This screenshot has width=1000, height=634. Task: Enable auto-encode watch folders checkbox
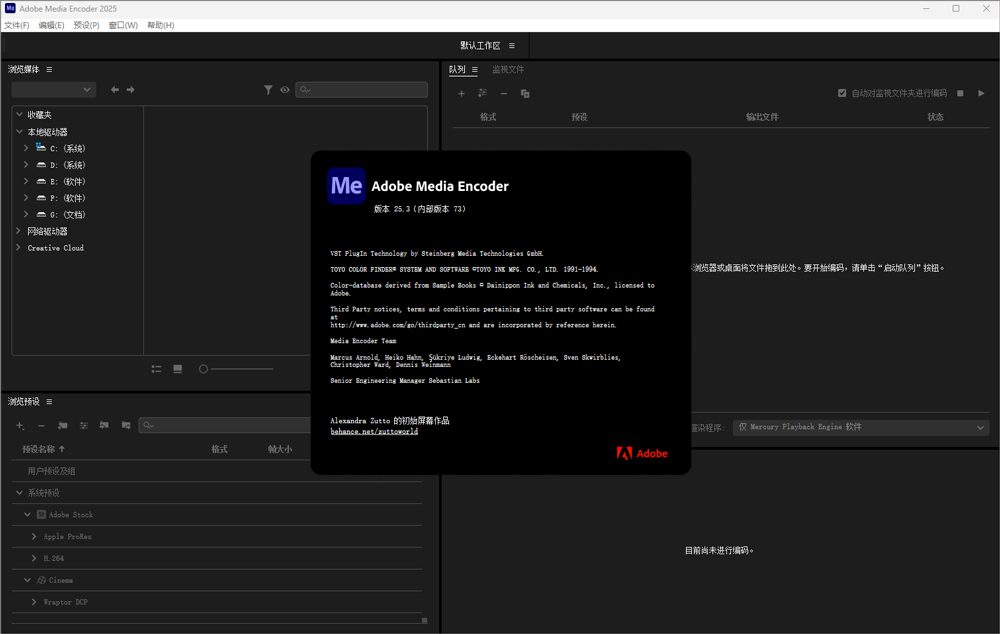click(842, 92)
